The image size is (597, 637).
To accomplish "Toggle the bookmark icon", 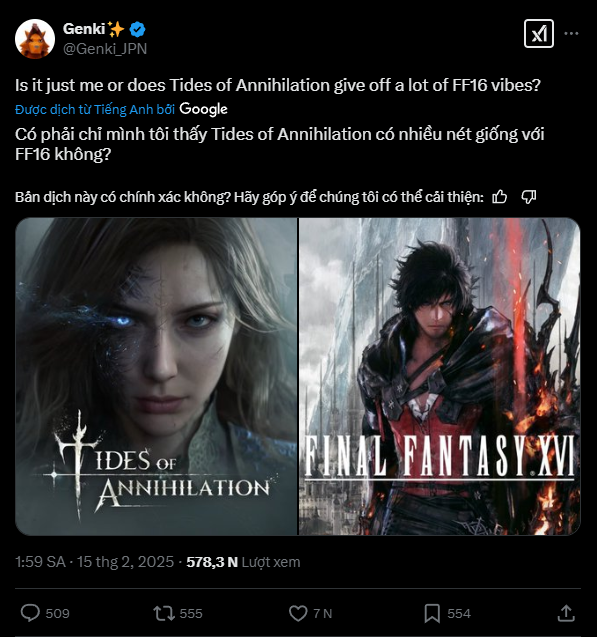I will tap(432, 613).
